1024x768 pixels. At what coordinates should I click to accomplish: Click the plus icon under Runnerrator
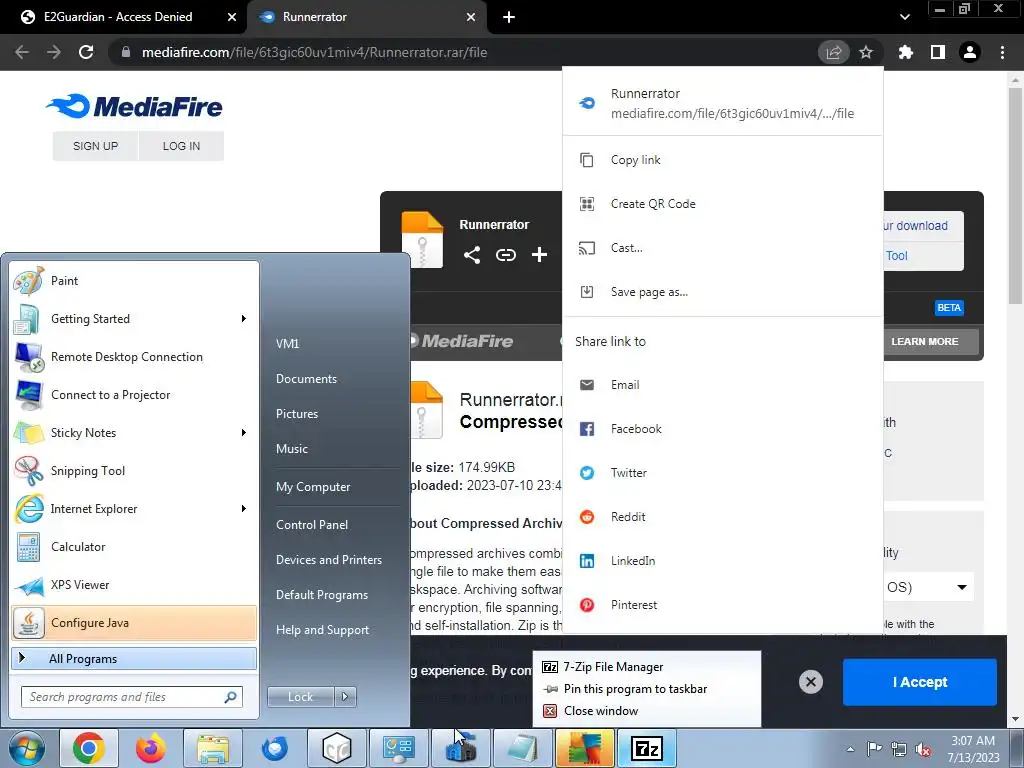pos(539,255)
